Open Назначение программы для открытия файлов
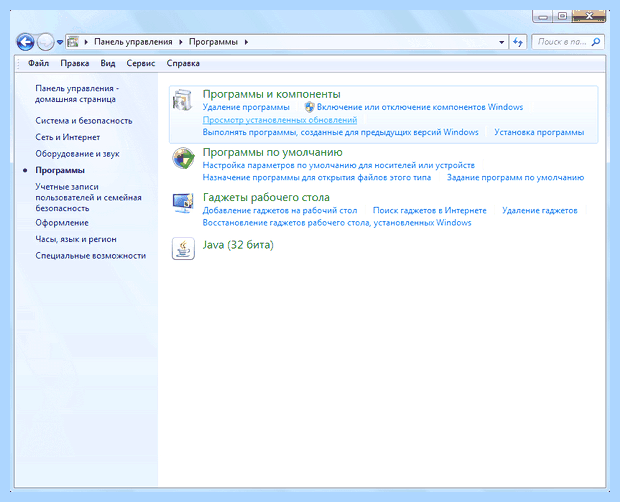 tap(317, 177)
